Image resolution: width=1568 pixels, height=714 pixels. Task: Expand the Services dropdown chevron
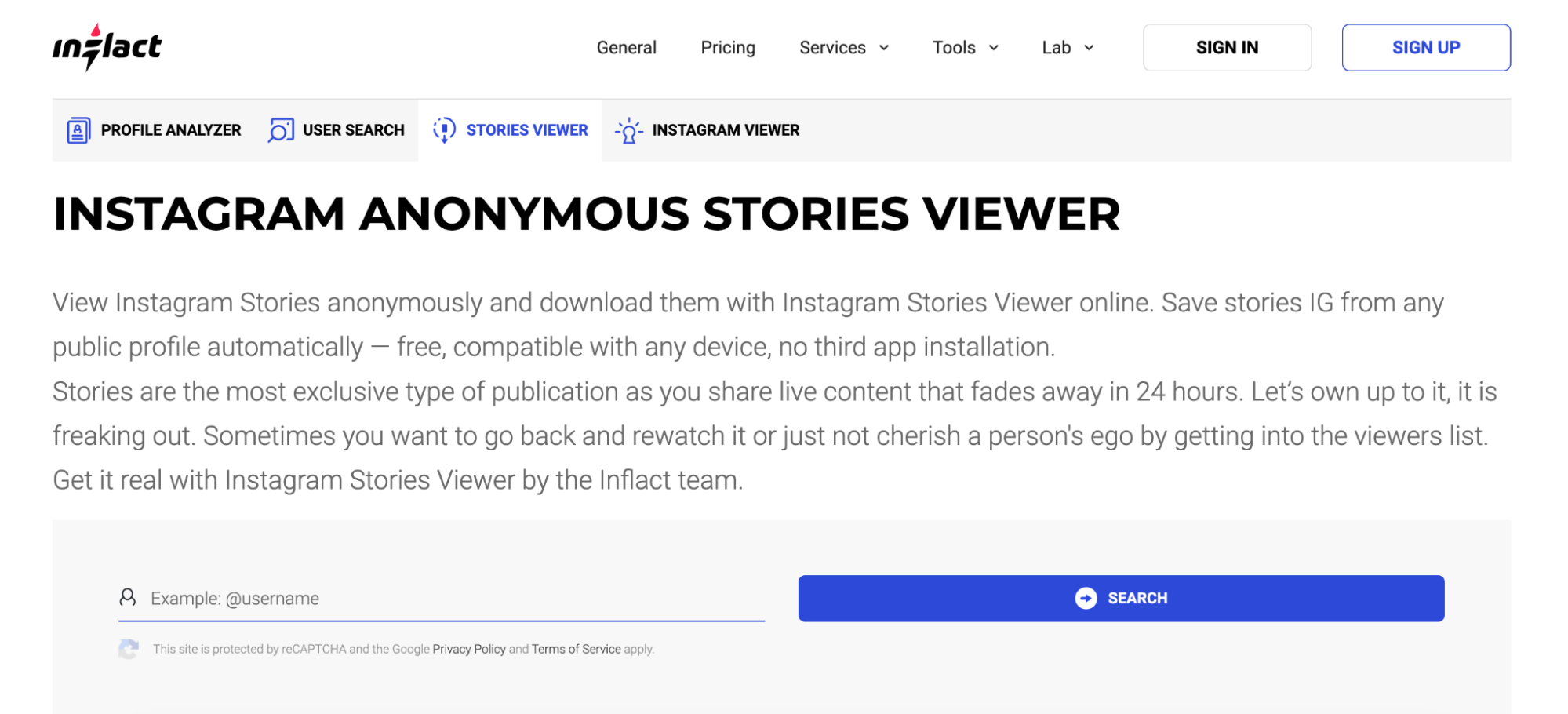tap(884, 48)
